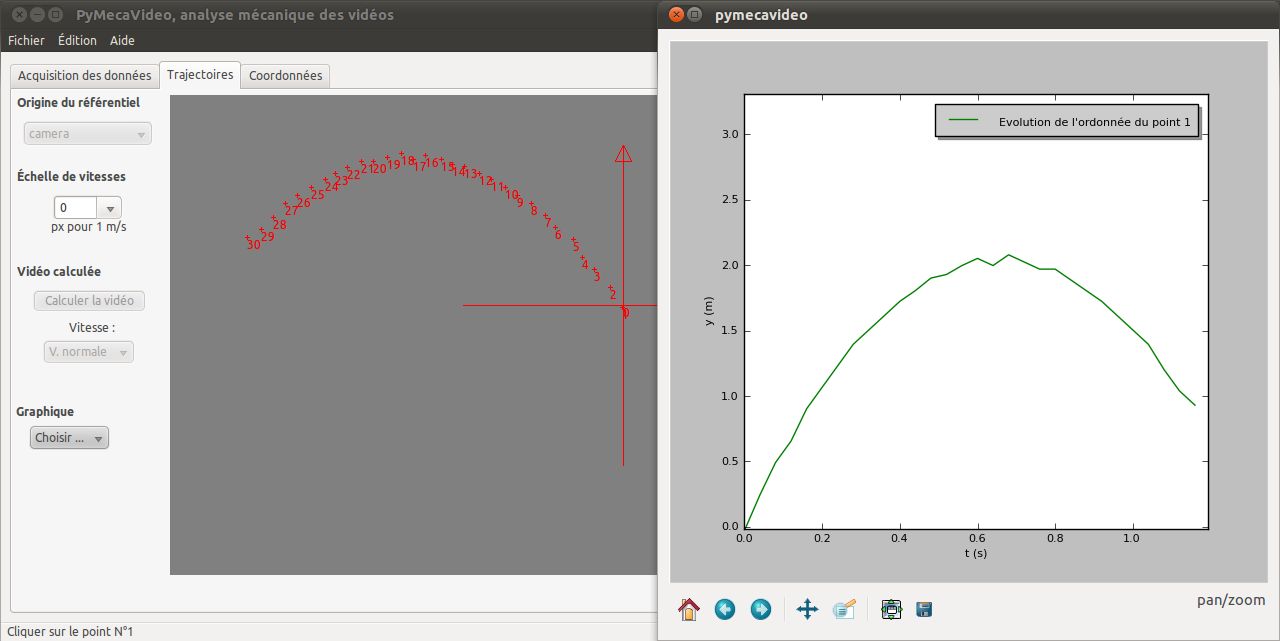Open the Aide menu
1280x641 pixels.
coord(122,41)
